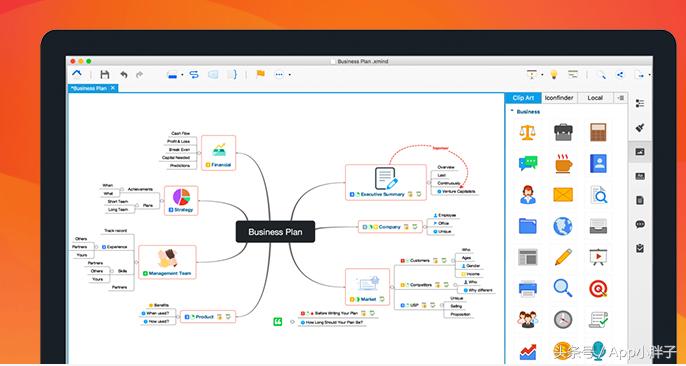Select the Financial topic node
Viewport: 686px width, 366px height.
pos(219,153)
